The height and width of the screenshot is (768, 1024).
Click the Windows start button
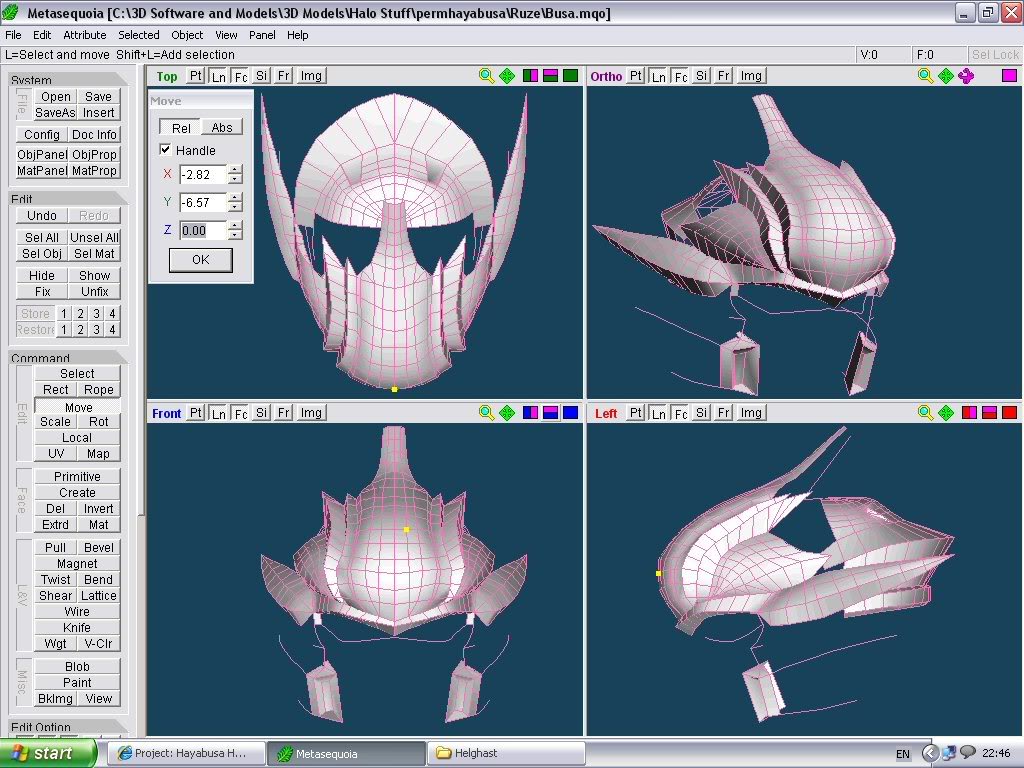[48, 753]
